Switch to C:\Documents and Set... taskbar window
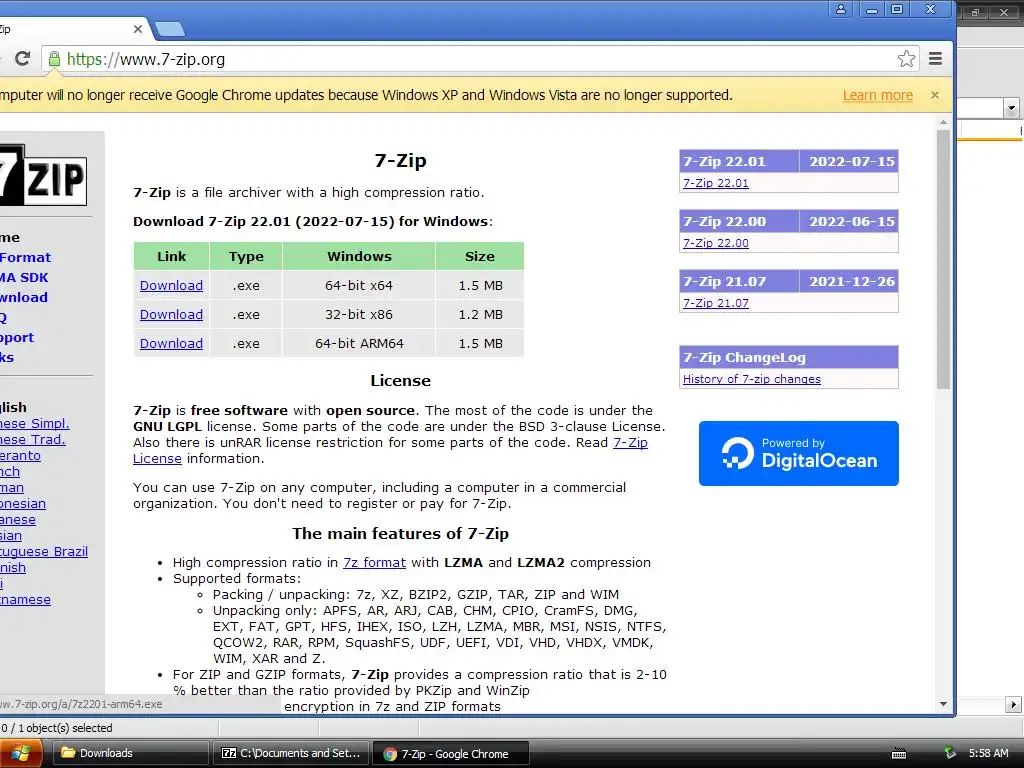Screen dimensions: 1024x768 pyautogui.click(x=291, y=753)
